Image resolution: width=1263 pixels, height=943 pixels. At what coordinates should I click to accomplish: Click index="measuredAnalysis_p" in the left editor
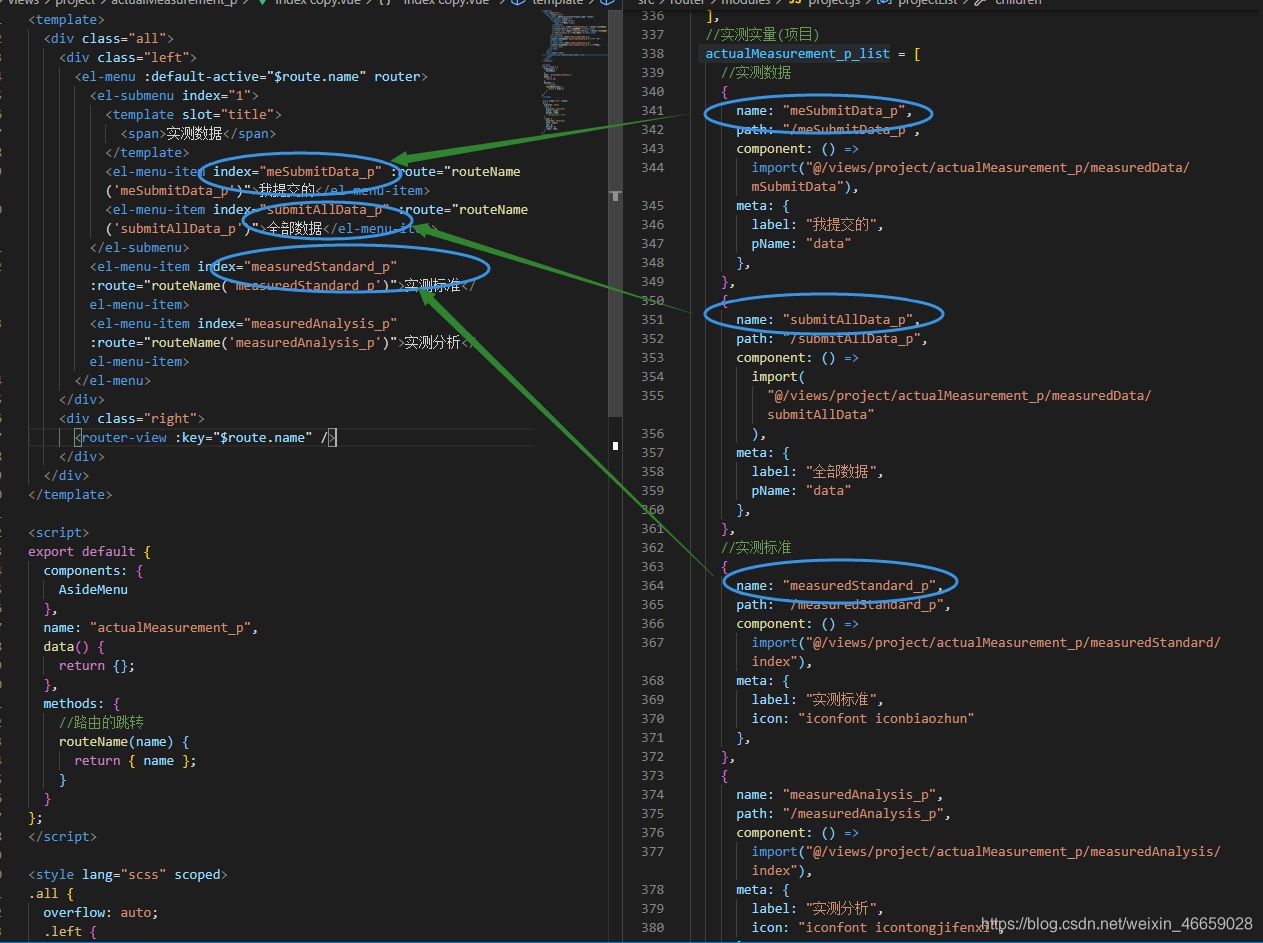point(297,323)
